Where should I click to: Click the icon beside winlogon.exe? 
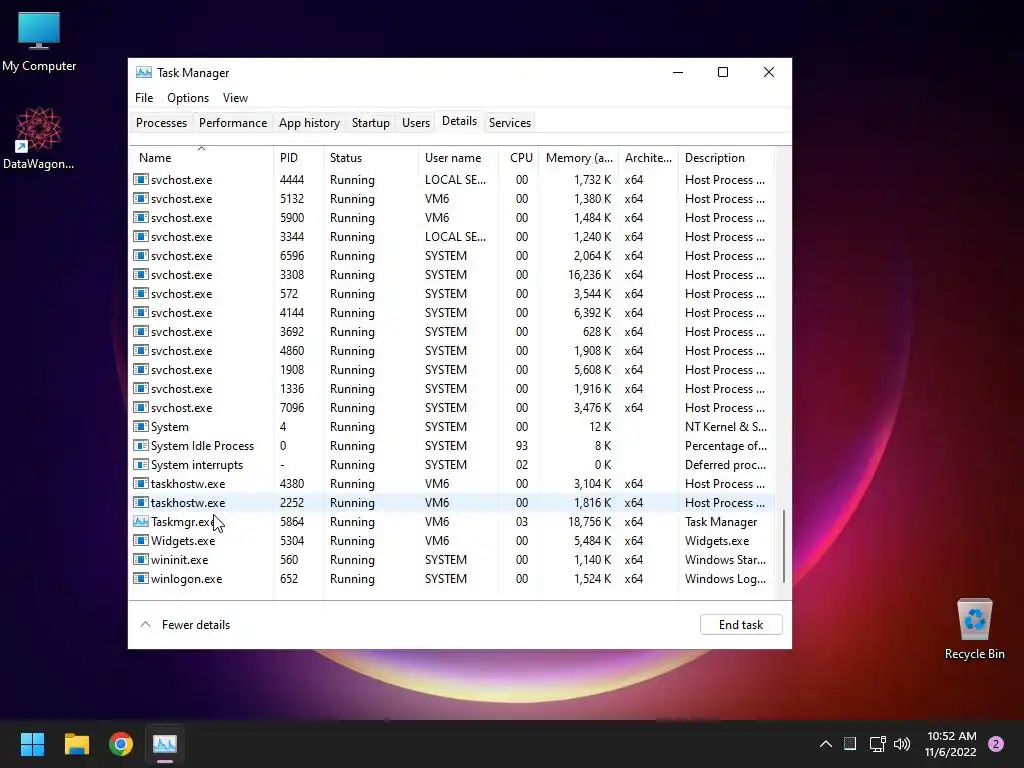click(x=140, y=579)
